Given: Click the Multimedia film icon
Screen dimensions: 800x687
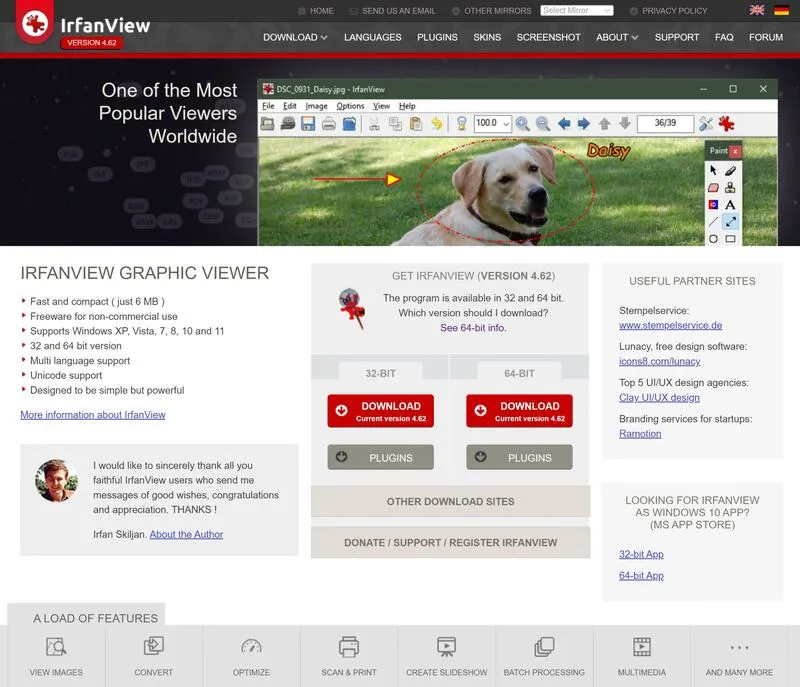Looking at the screenshot, I should pos(642,647).
